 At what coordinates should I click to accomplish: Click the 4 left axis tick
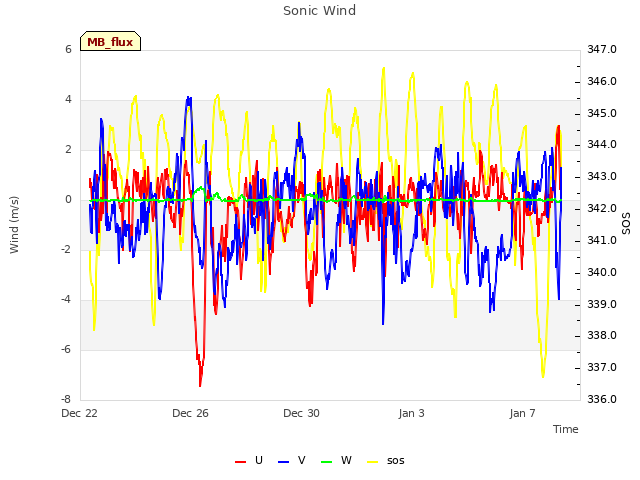tap(68, 100)
